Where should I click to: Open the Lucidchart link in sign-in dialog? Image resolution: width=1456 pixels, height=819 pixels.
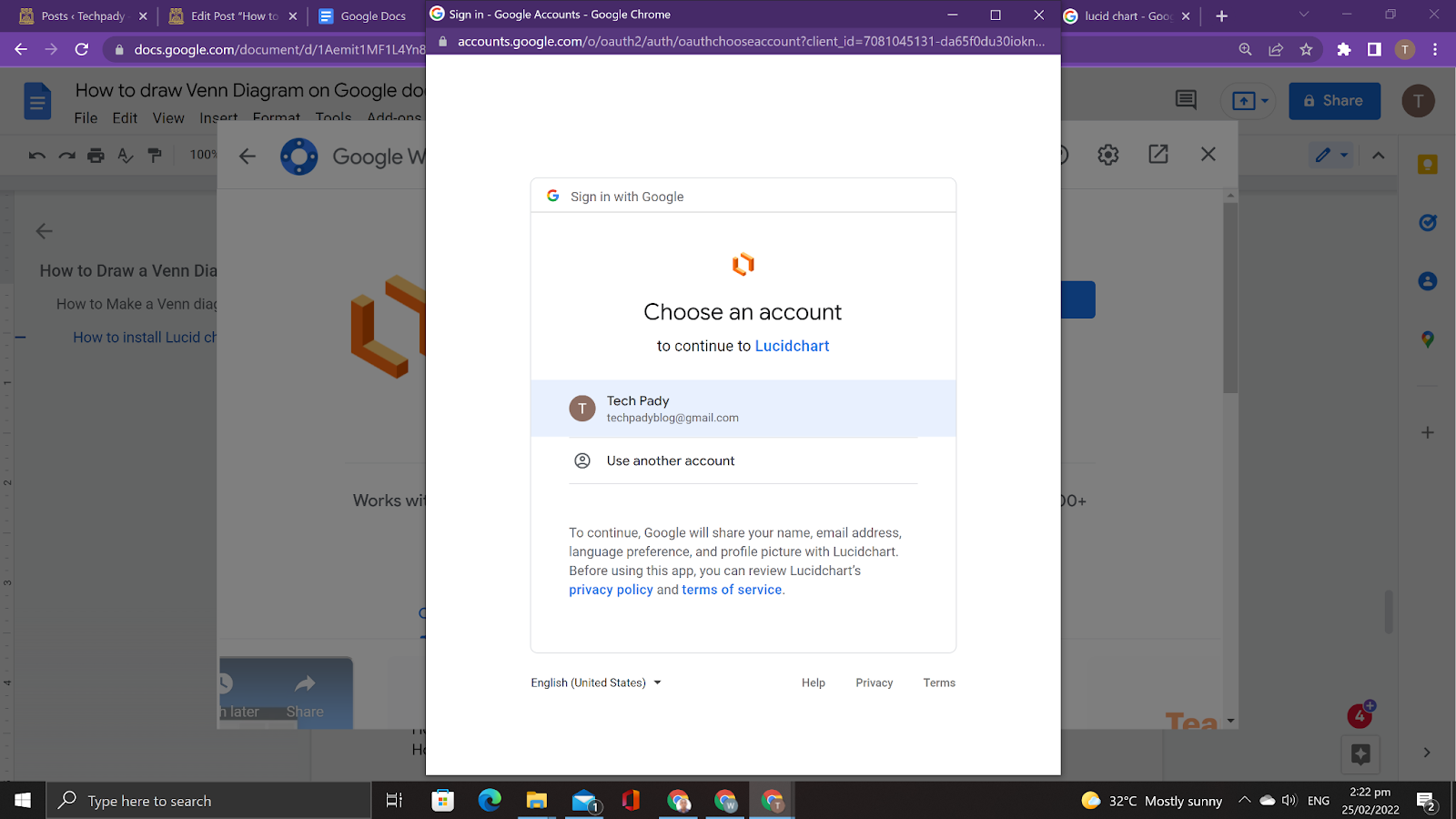(792, 346)
